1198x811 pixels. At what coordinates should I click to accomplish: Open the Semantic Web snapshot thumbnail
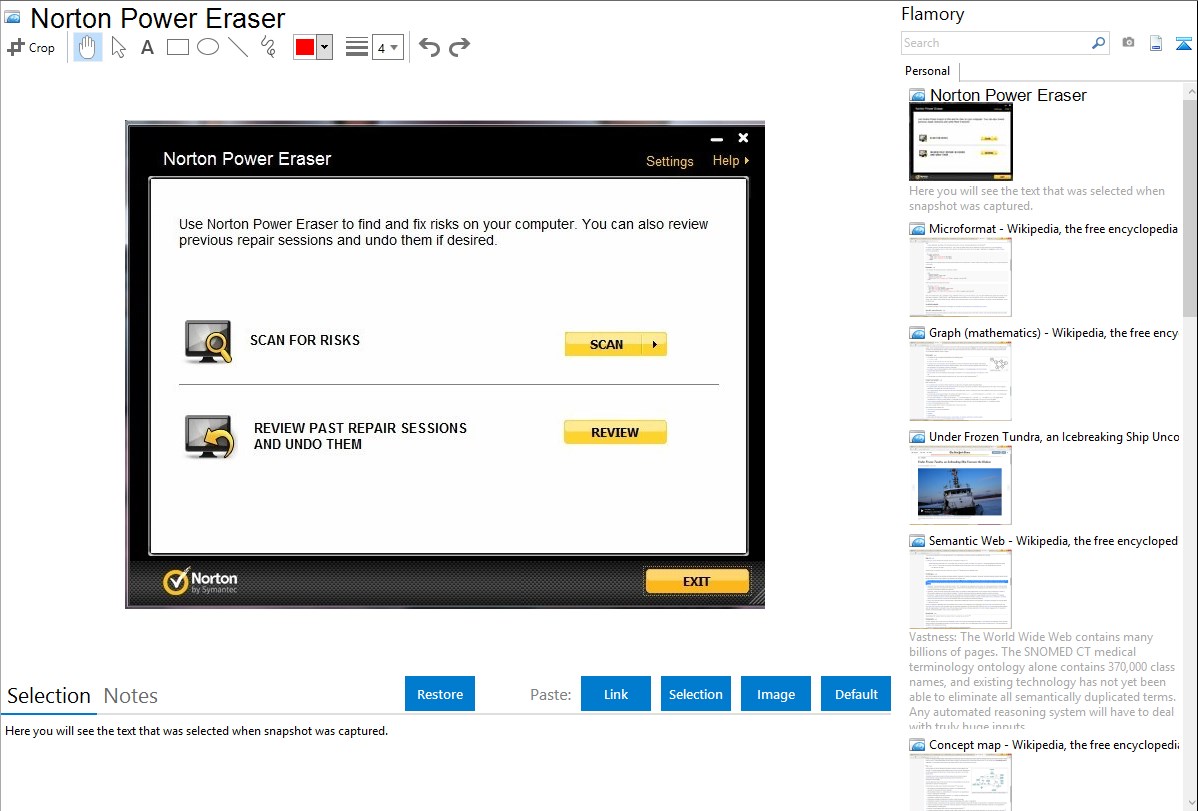click(x=960, y=589)
